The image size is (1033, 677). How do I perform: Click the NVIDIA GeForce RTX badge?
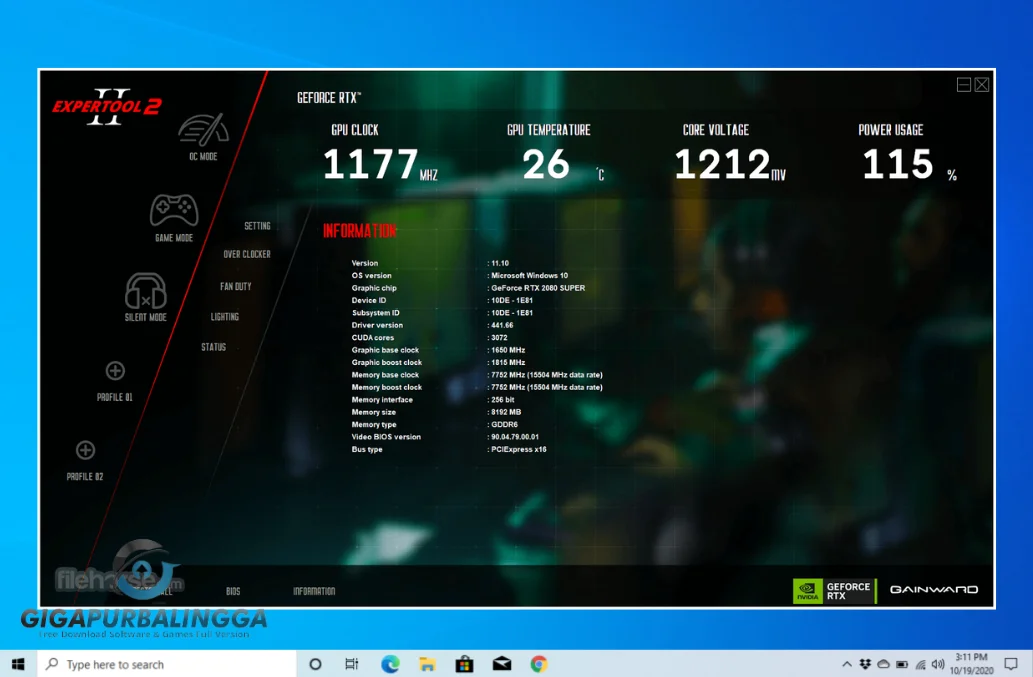[x=835, y=591]
